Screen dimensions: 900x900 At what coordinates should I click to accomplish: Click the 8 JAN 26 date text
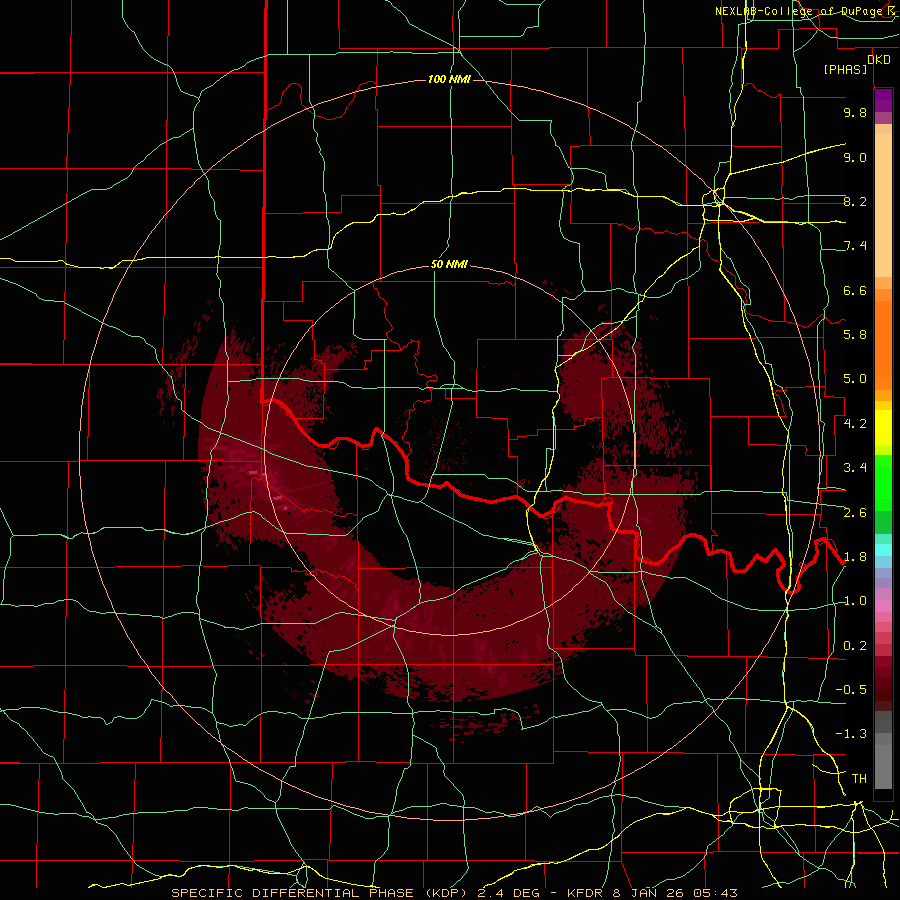pos(651,893)
